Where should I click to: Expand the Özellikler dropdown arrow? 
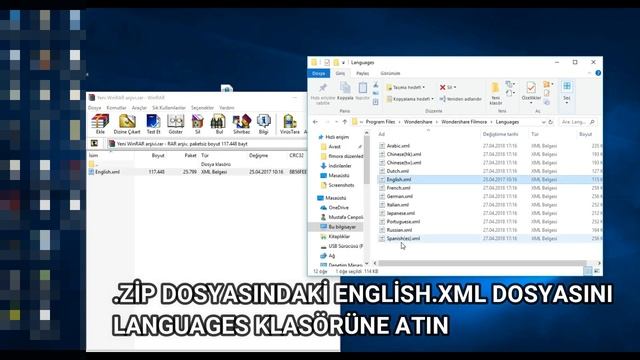[x=531, y=103]
